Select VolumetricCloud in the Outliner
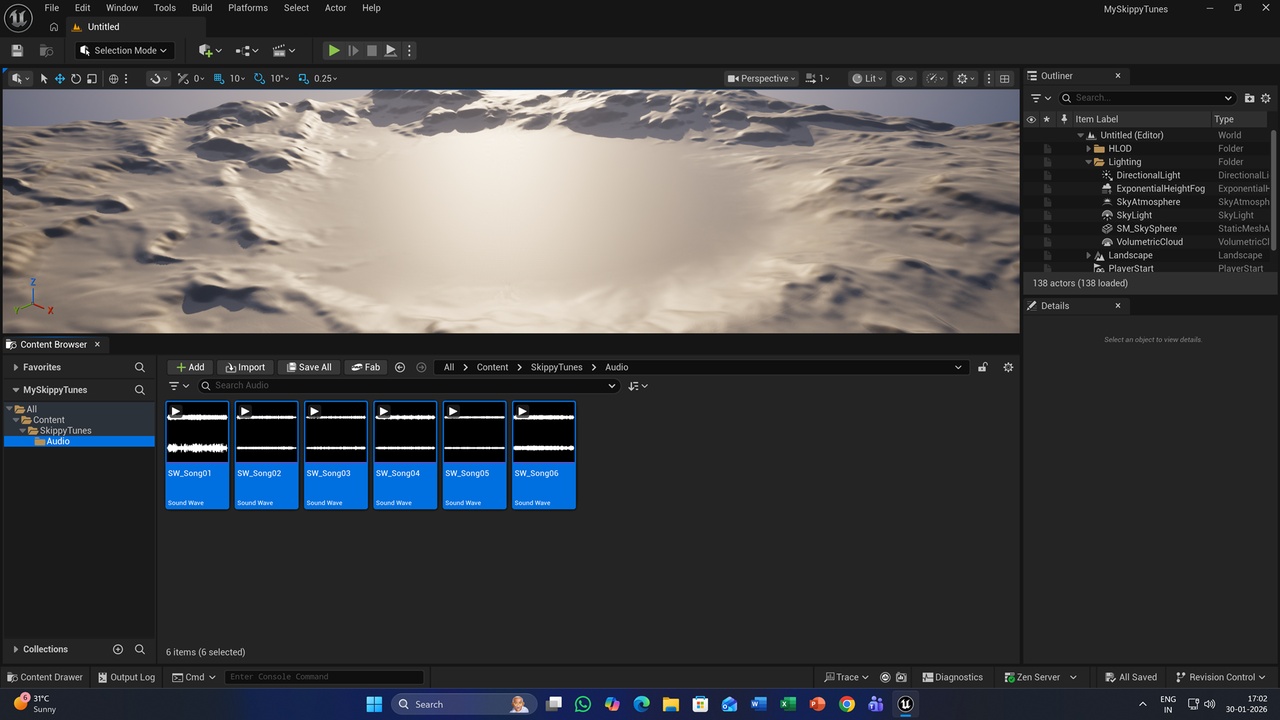Image resolution: width=1280 pixels, height=720 pixels. tap(1149, 242)
